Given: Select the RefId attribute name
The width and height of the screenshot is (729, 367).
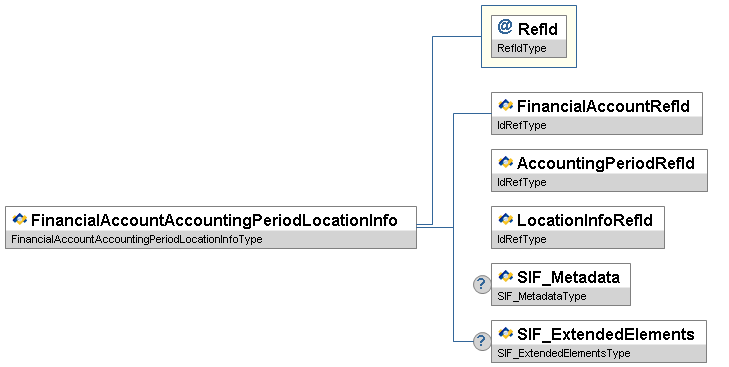Looking at the screenshot, I should pos(537,29).
